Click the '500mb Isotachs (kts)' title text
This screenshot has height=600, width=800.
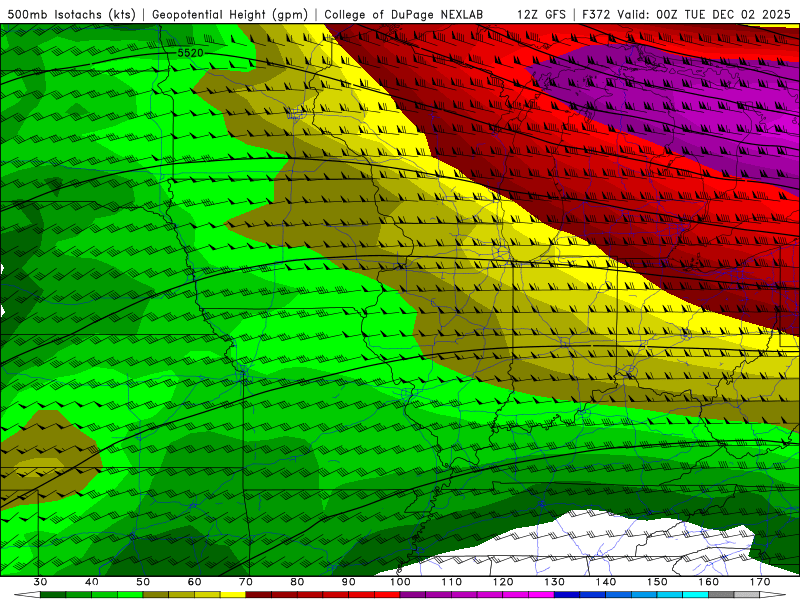(x=71, y=14)
